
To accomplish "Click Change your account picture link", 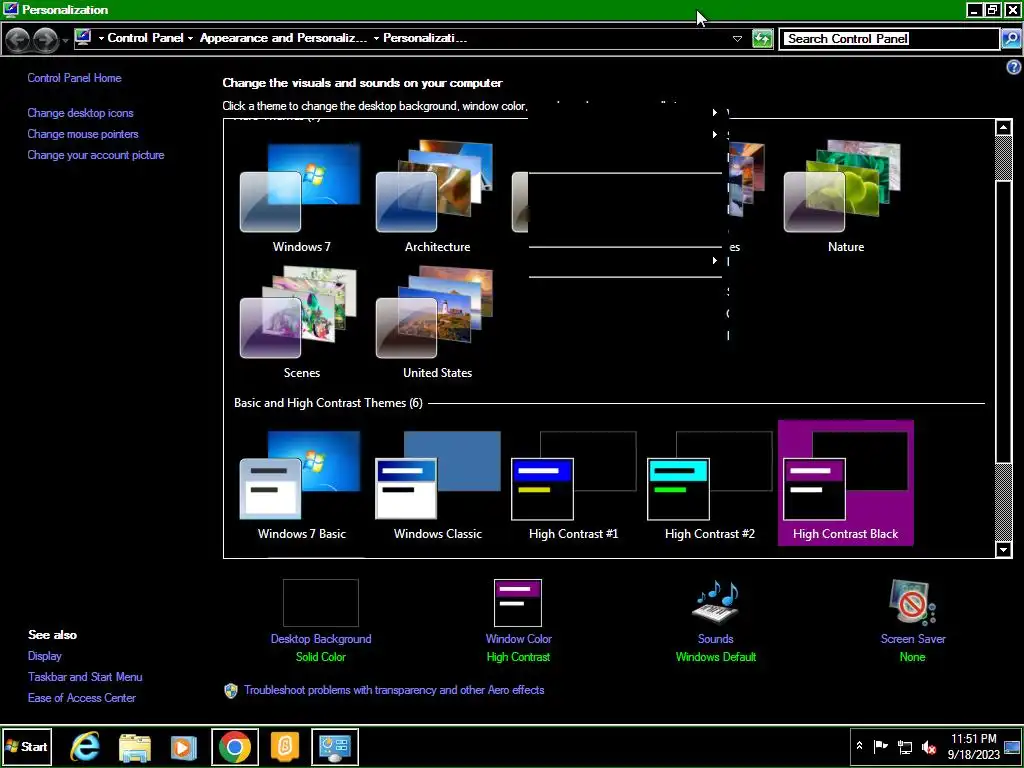I will 96,155.
